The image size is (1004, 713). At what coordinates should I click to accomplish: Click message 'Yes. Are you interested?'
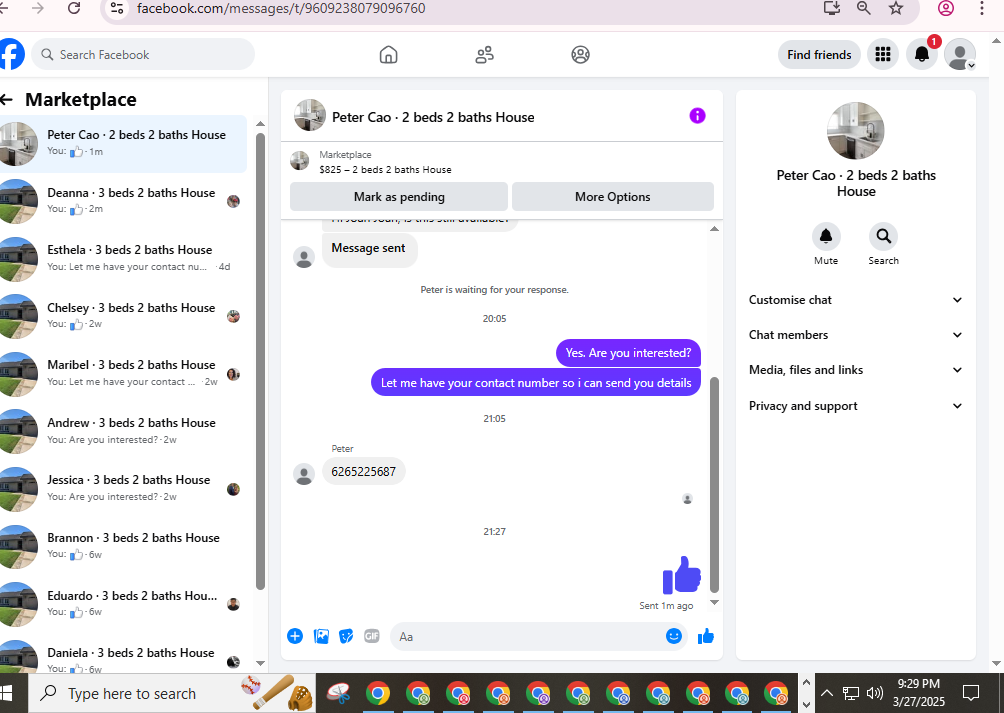pyautogui.click(x=628, y=353)
